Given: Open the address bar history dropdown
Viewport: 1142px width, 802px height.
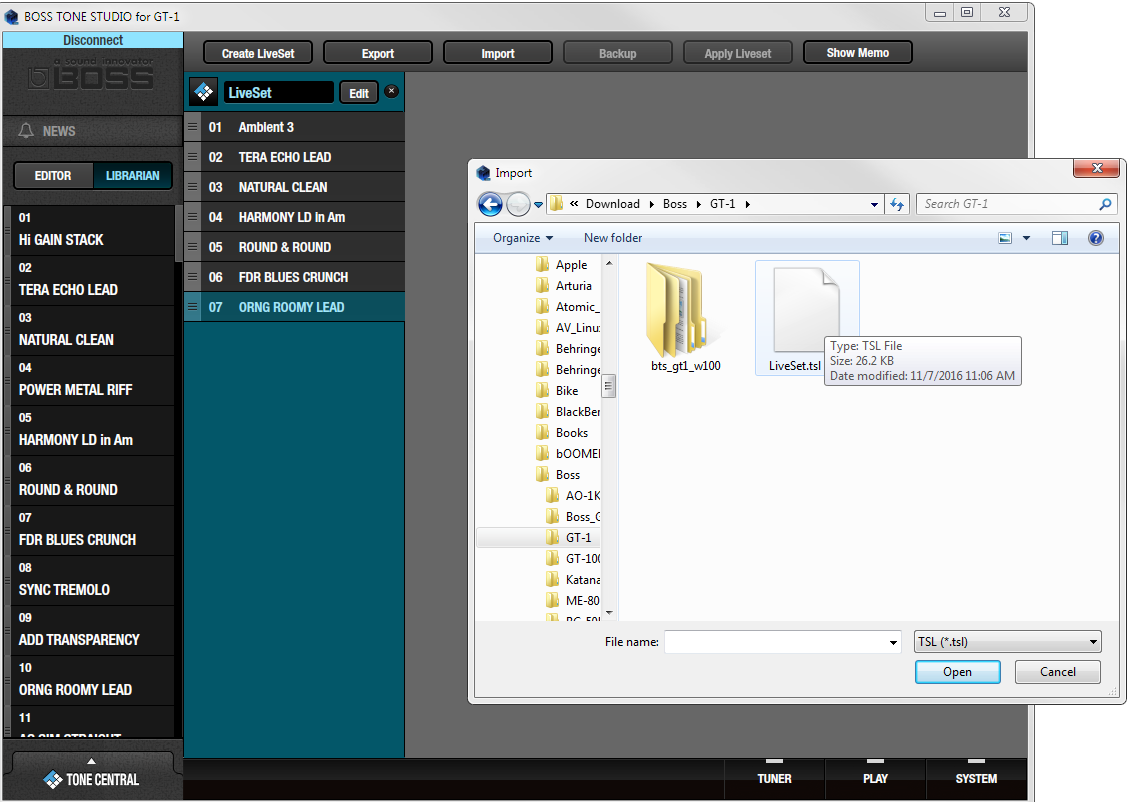Looking at the screenshot, I should pos(874,205).
